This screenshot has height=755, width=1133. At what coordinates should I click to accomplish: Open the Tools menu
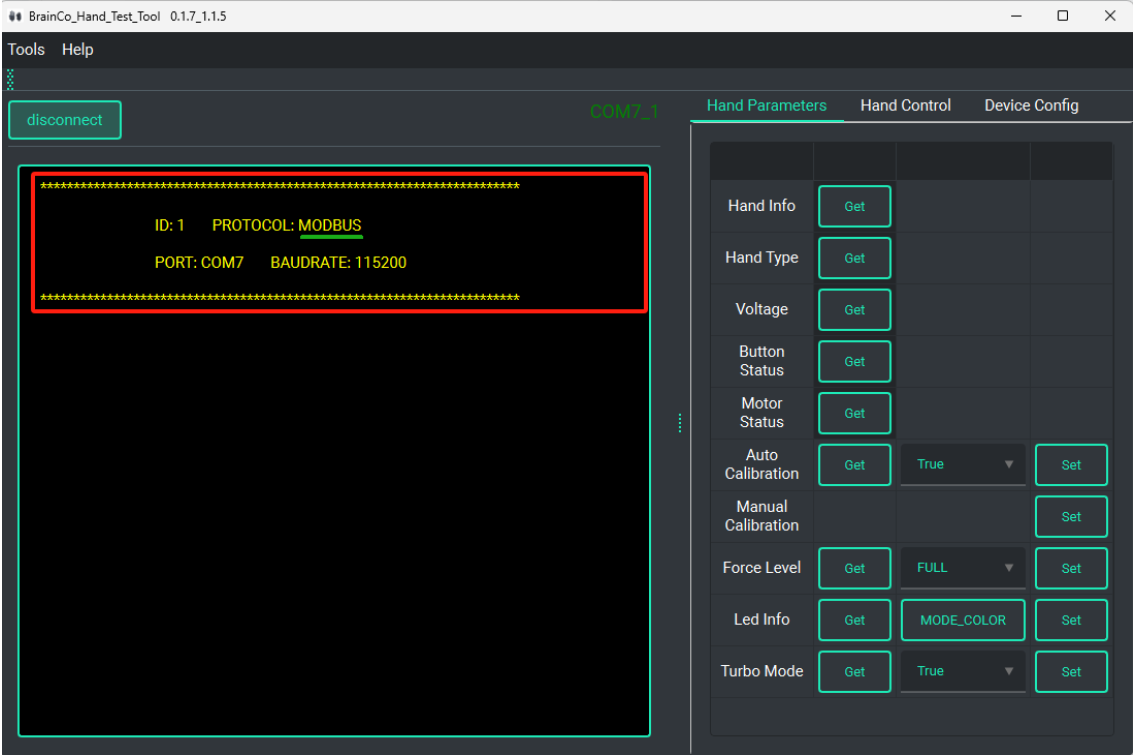click(26, 50)
